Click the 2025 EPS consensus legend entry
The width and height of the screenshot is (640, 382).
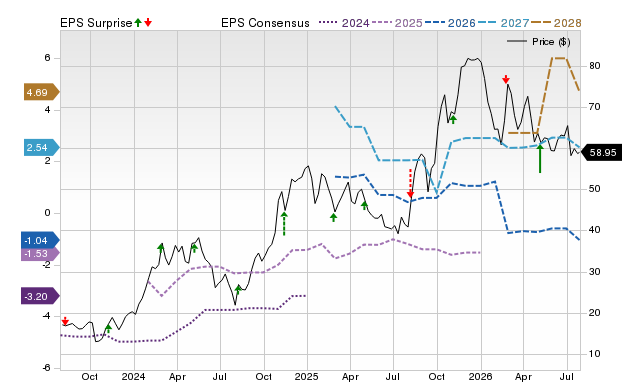click(x=397, y=23)
